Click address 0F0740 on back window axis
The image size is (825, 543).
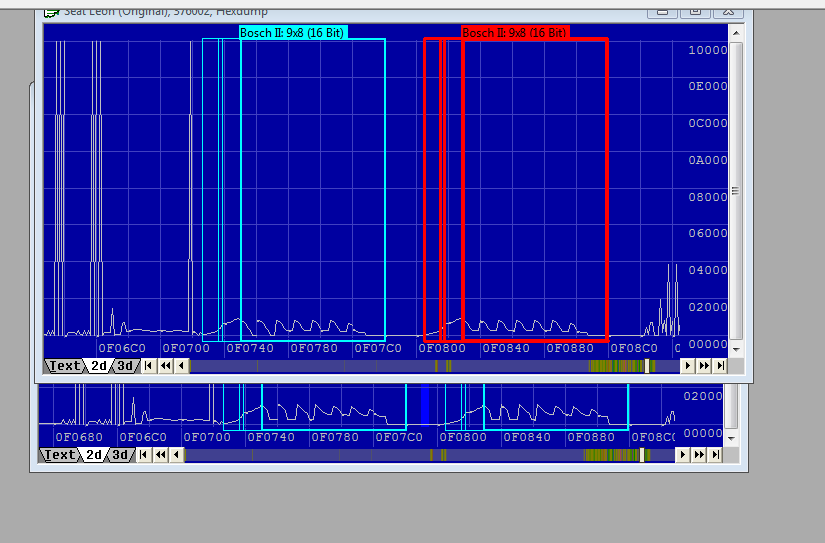click(271, 437)
